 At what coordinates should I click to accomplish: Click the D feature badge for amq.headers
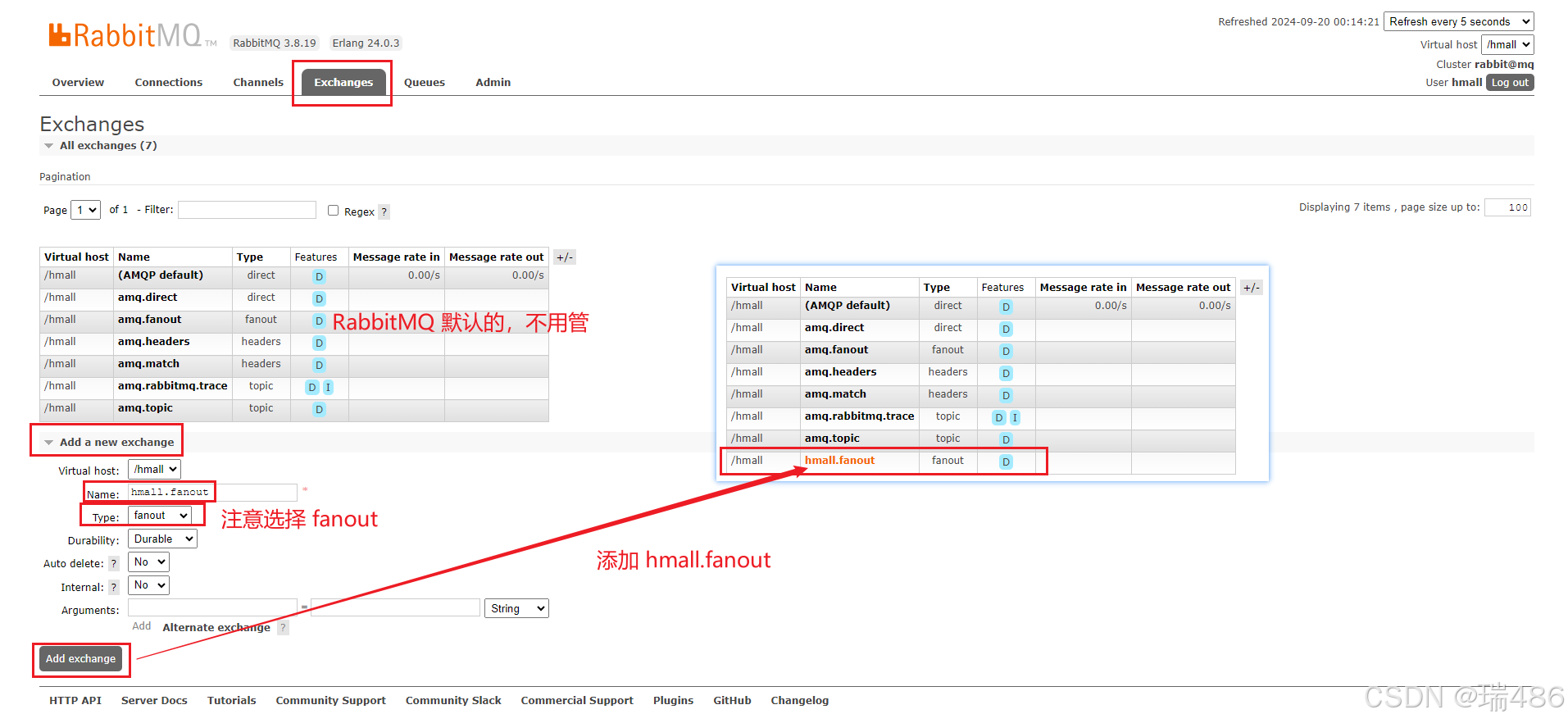[319, 343]
